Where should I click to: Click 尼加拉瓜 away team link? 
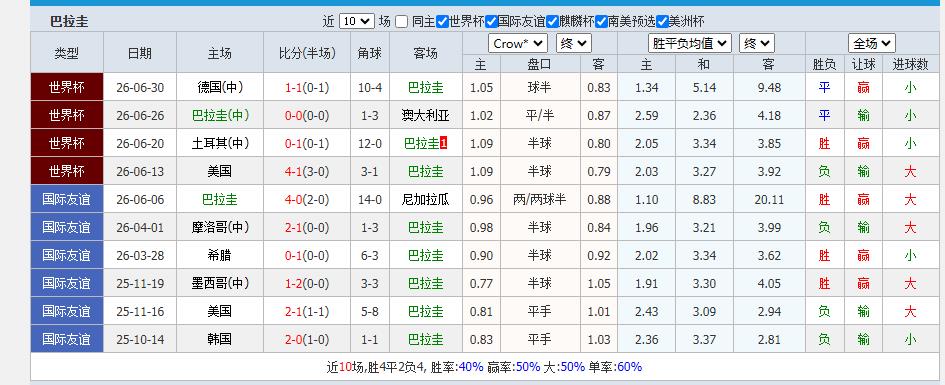pyautogui.click(x=425, y=199)
